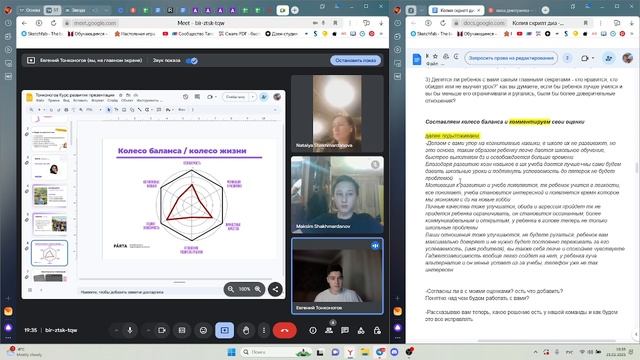Viewport: 640px width, 360px height.
Task: Open a new tab in left browser window
Action: (295, 10)
